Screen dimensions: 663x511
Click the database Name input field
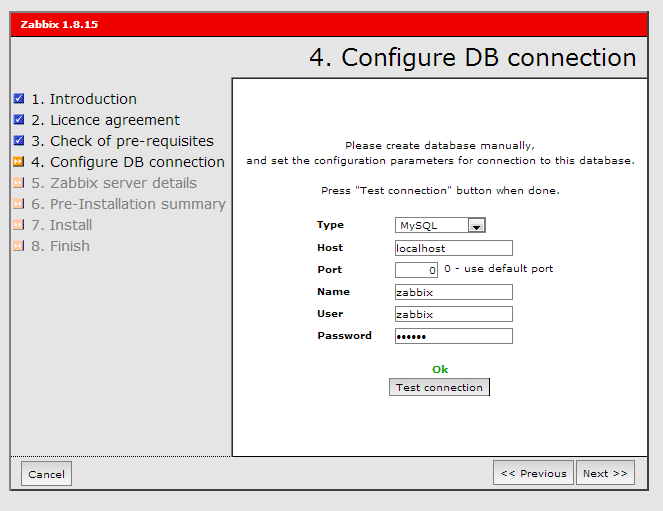click(x=453, y=292)
